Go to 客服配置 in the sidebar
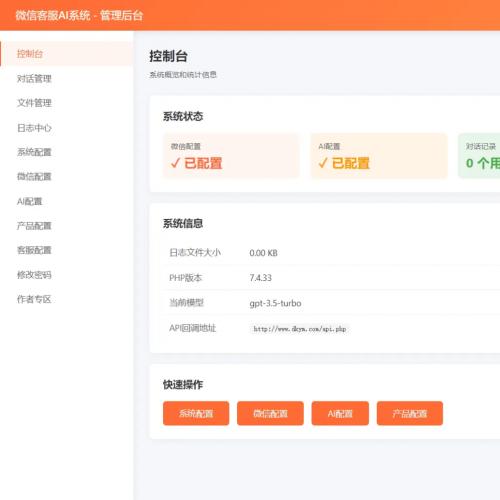500x500 pixels. (67, 250)
